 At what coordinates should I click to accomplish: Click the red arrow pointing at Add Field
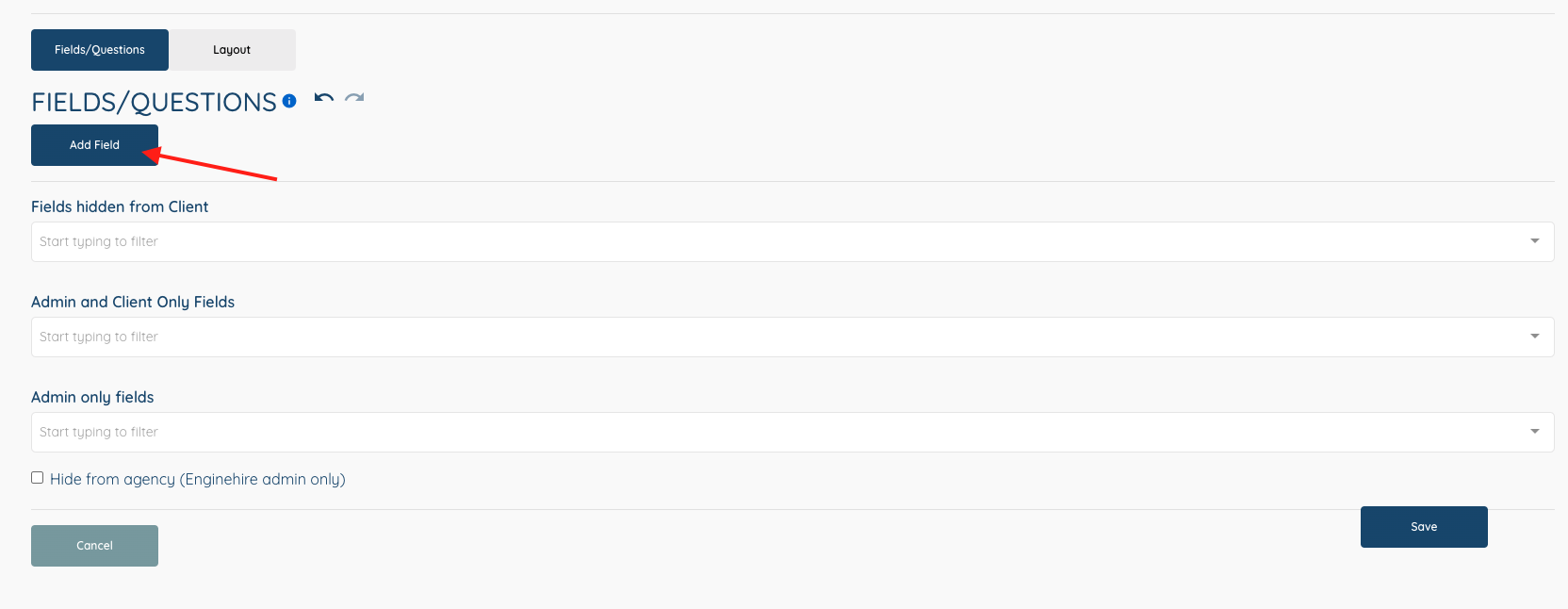pyautogui.click(x=217, y=167)
